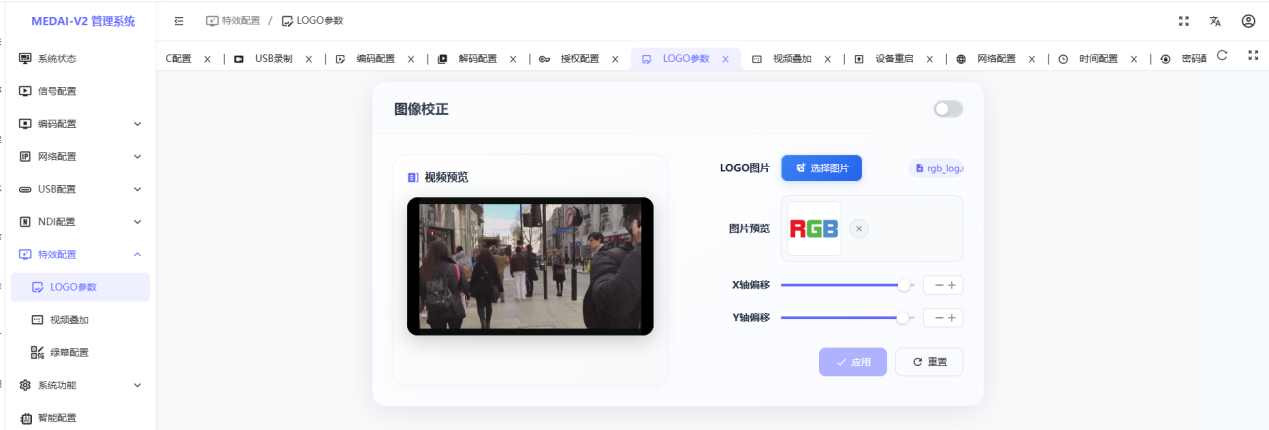Collapse the 特效配置 sidebar submenu arrow

point(137,254)
